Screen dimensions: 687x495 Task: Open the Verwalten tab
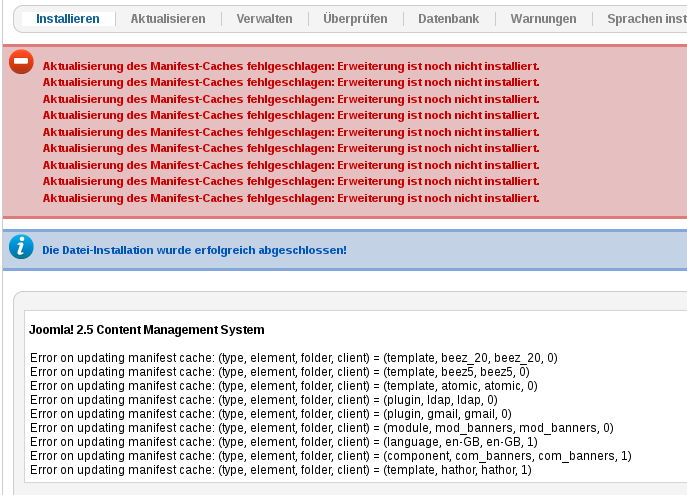click(x=264, y=19)
